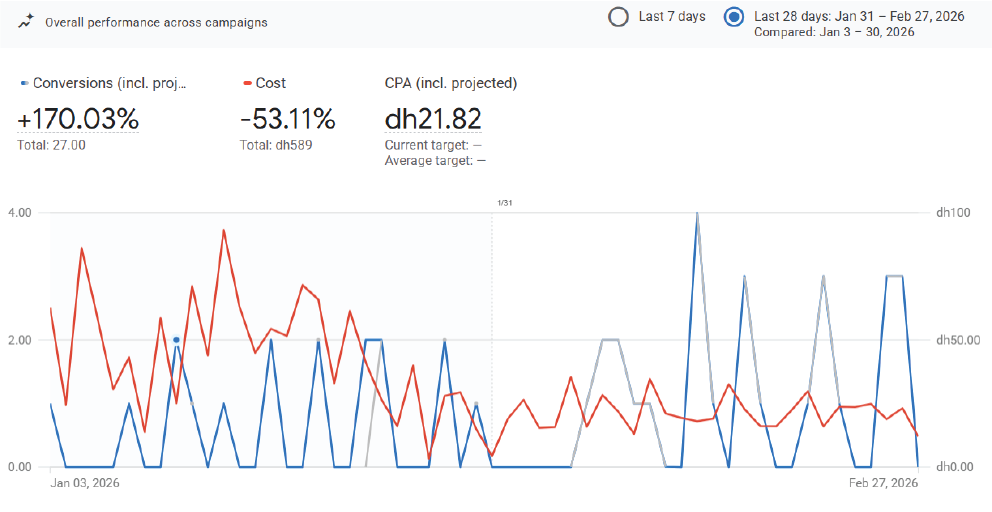Click the 1/31 period divider marker

pyautogui.click(x=504, y=204)
